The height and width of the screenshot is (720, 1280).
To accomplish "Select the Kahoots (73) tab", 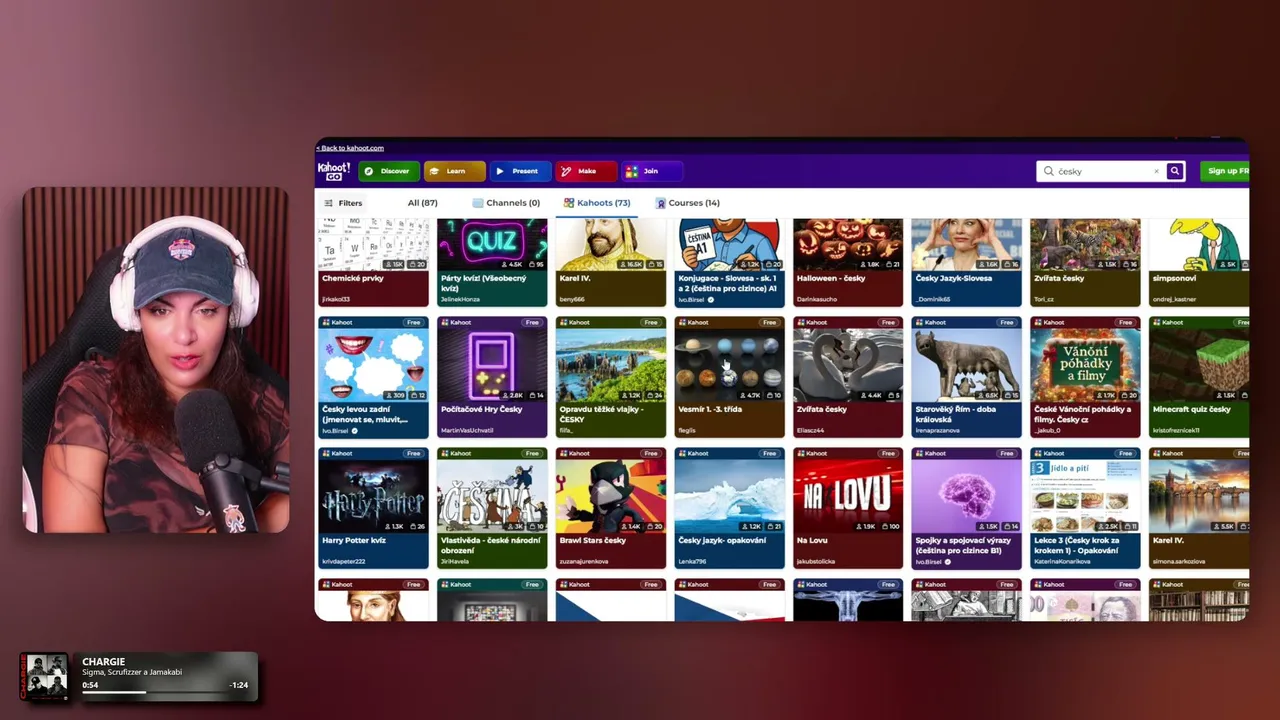I will 597,203.
